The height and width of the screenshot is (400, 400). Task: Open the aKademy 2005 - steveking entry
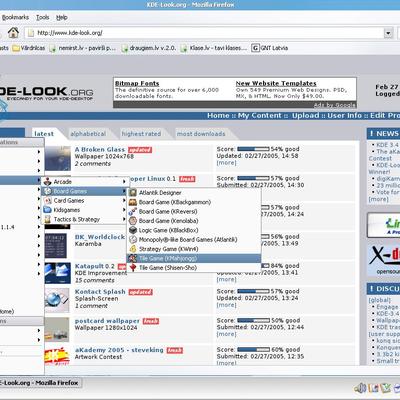[119, 350]
